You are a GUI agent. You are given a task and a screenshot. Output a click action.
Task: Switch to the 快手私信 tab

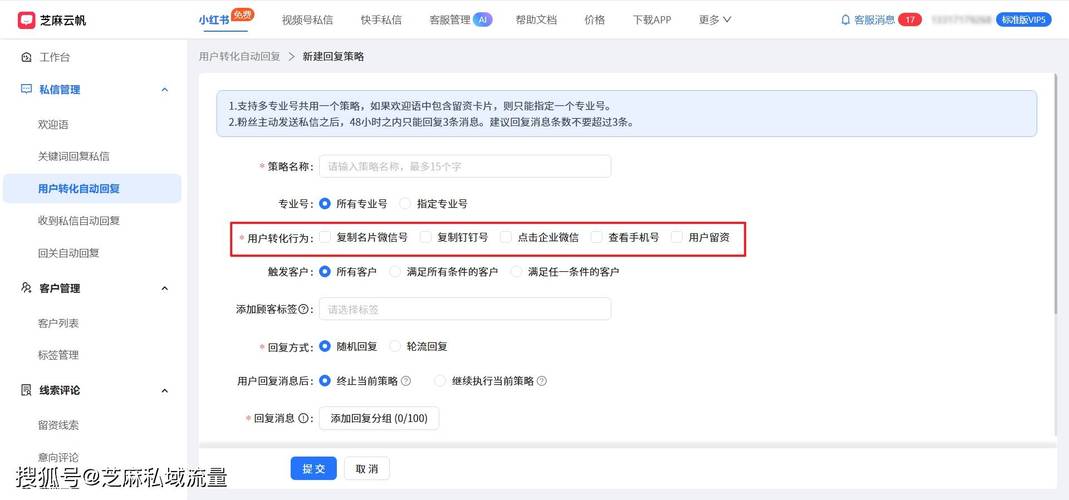click(x=381, y=20)
